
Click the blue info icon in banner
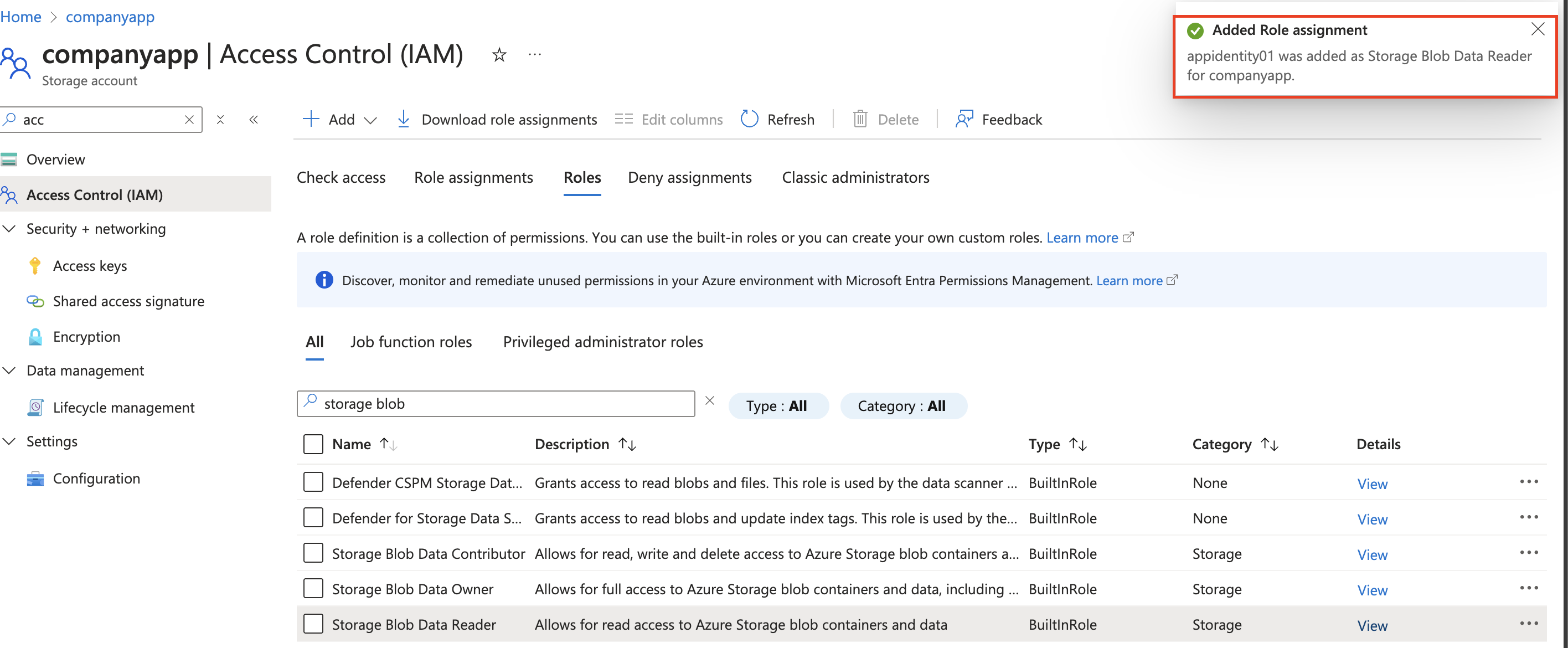coord(324,280)
